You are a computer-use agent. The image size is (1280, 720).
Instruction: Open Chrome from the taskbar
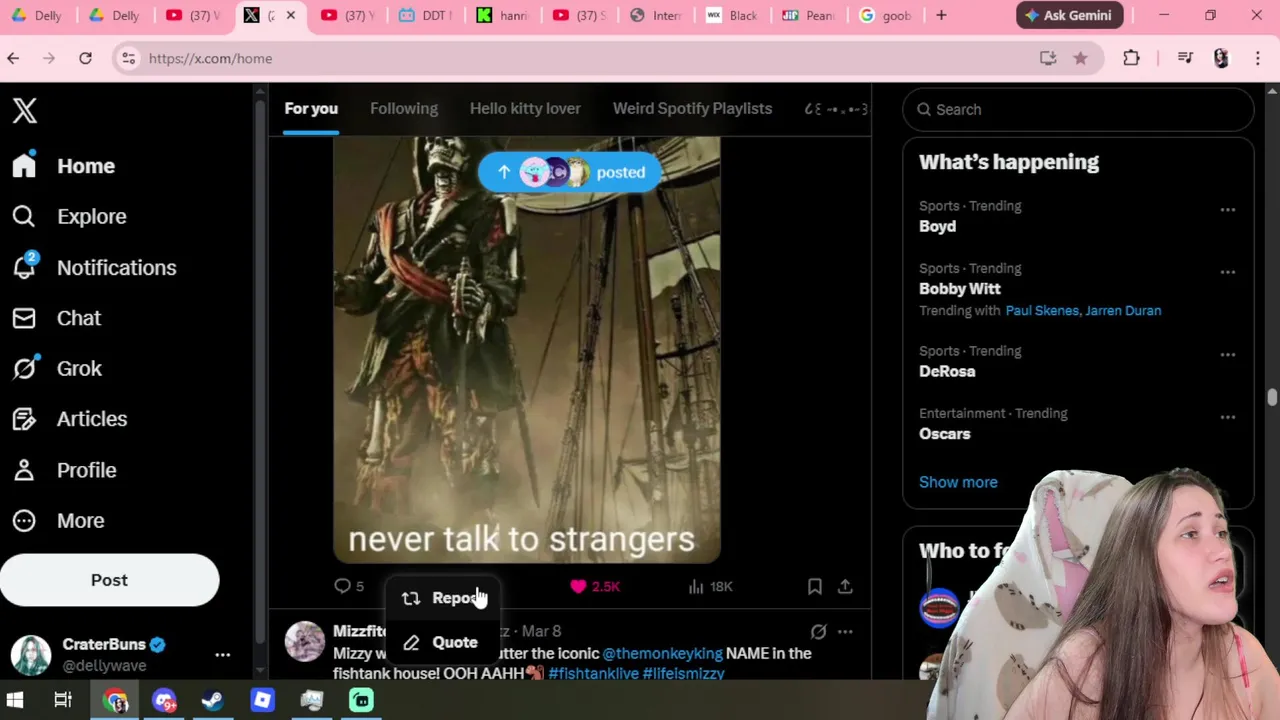coord(115,700)
